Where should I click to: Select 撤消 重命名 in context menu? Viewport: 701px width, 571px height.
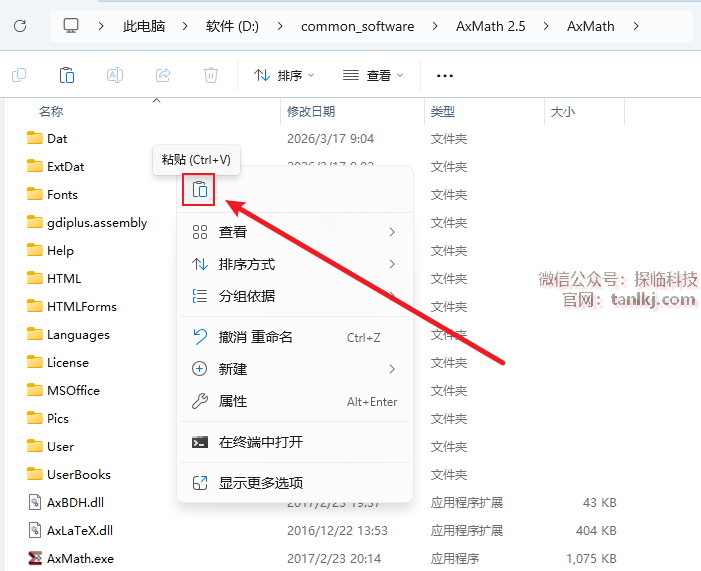coord(295,337)
